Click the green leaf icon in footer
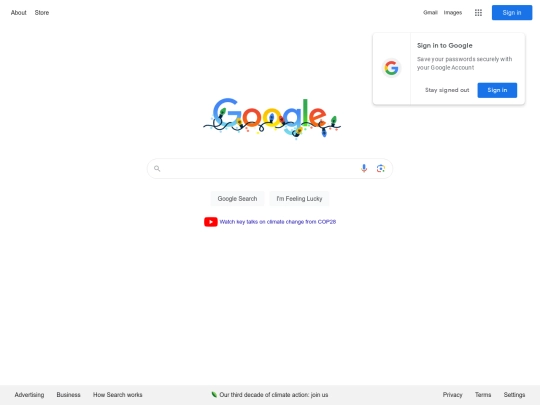The image size is (540, 405). click(214, 395)
